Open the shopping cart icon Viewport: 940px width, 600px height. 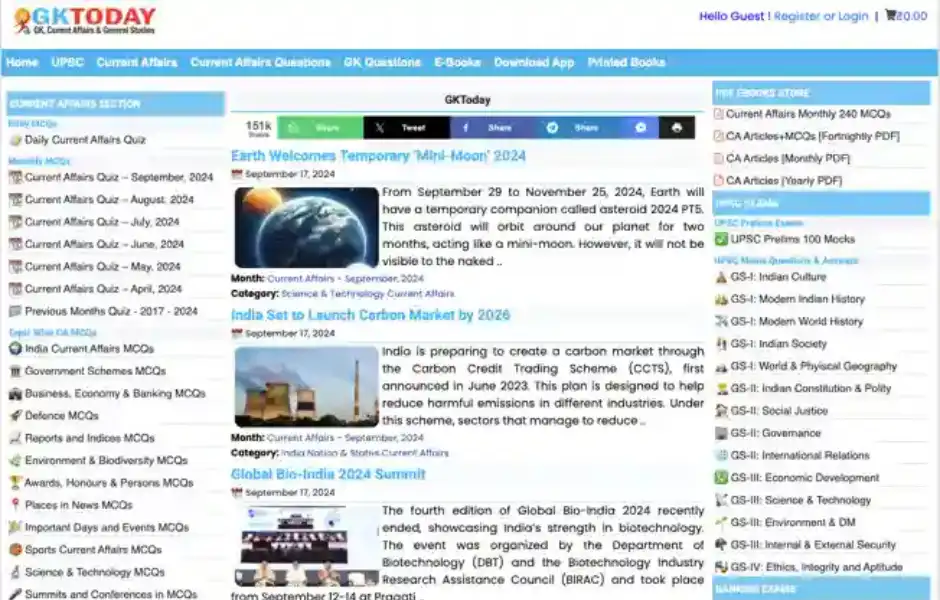[890, 15]
